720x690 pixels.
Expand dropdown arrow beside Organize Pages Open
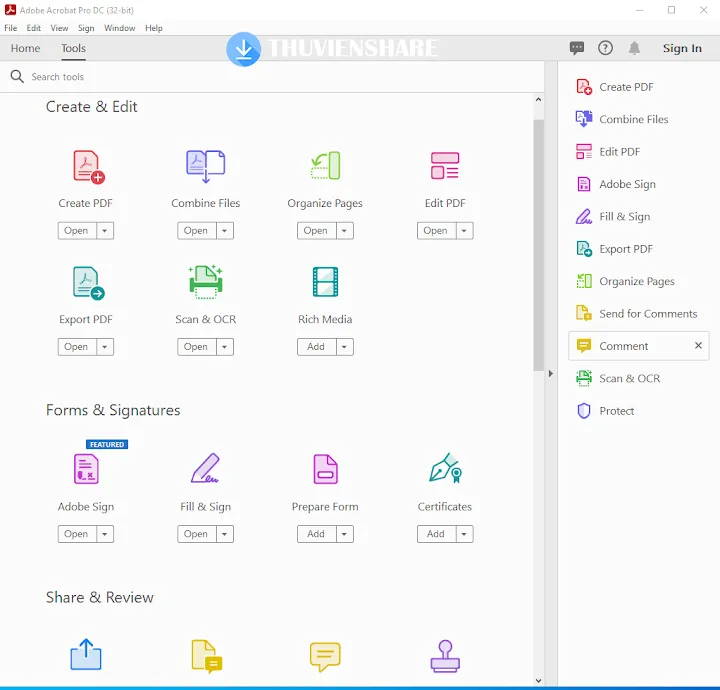tap(344, 230)
